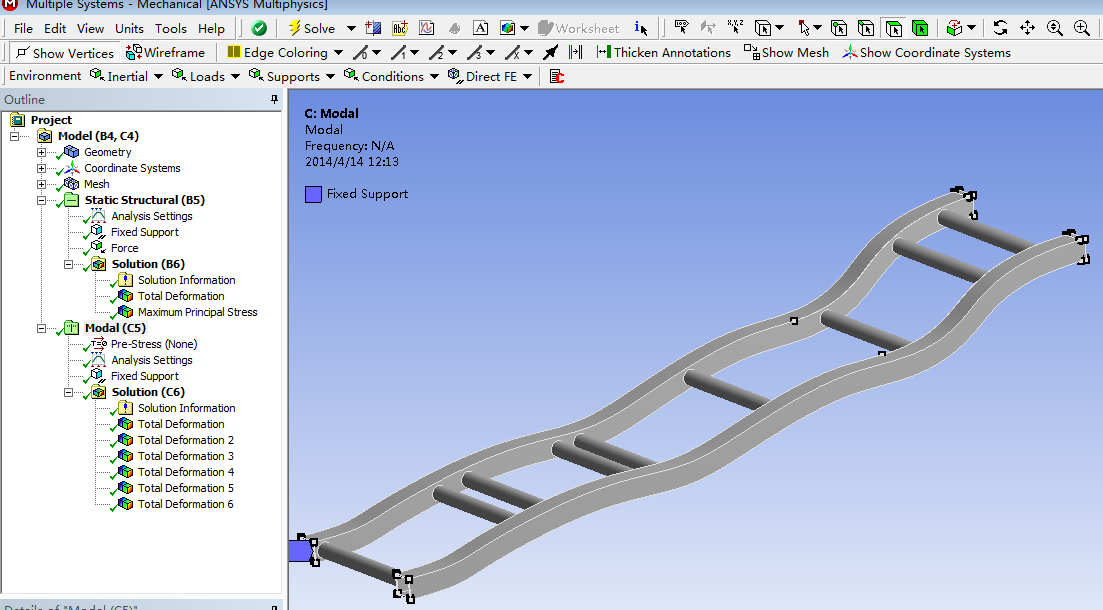Click the Selection Information icon
Screen dimensions: 1103x610
(x=641, y=28)
